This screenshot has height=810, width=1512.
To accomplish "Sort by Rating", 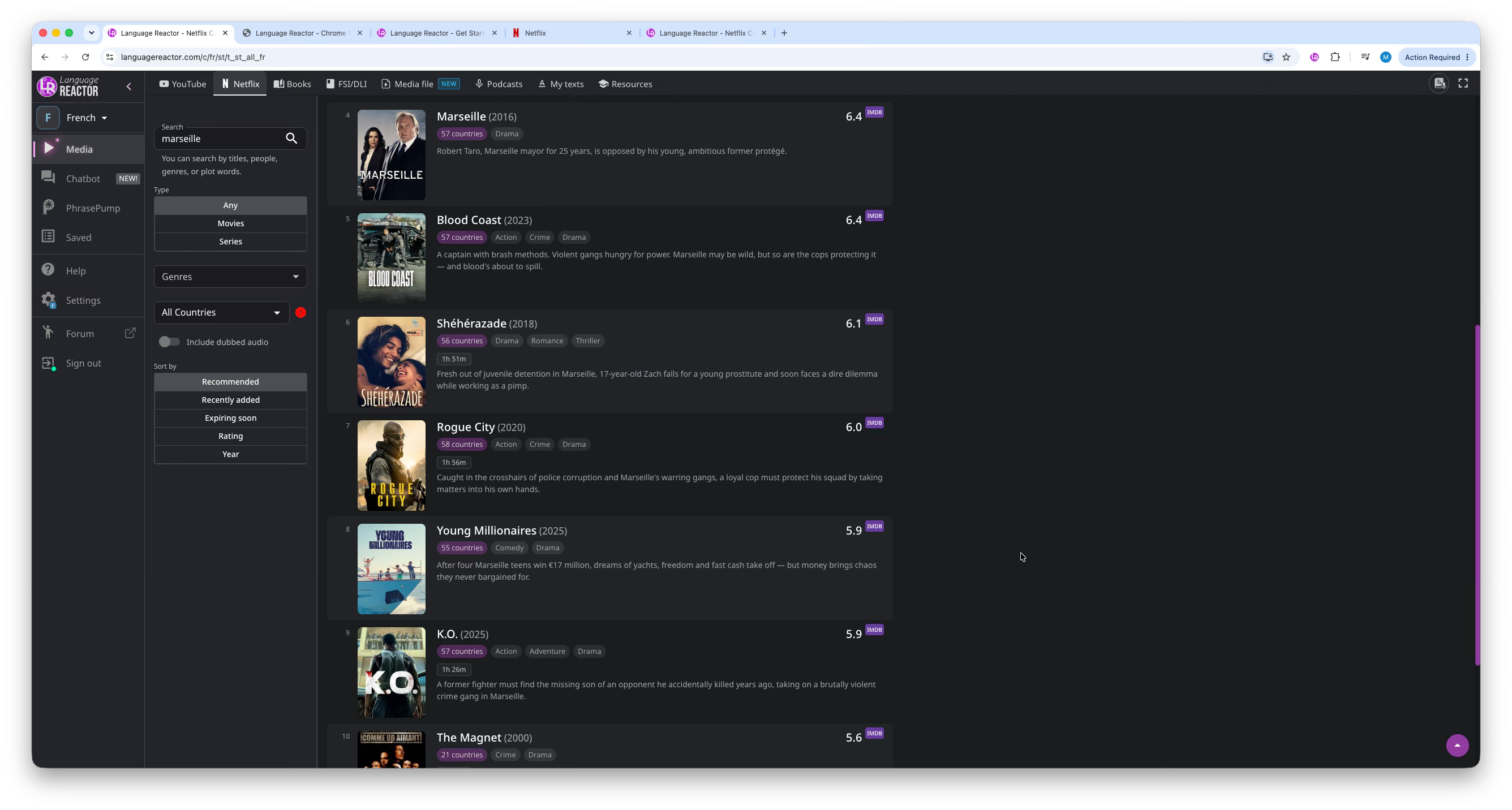I will pos(230,436).
